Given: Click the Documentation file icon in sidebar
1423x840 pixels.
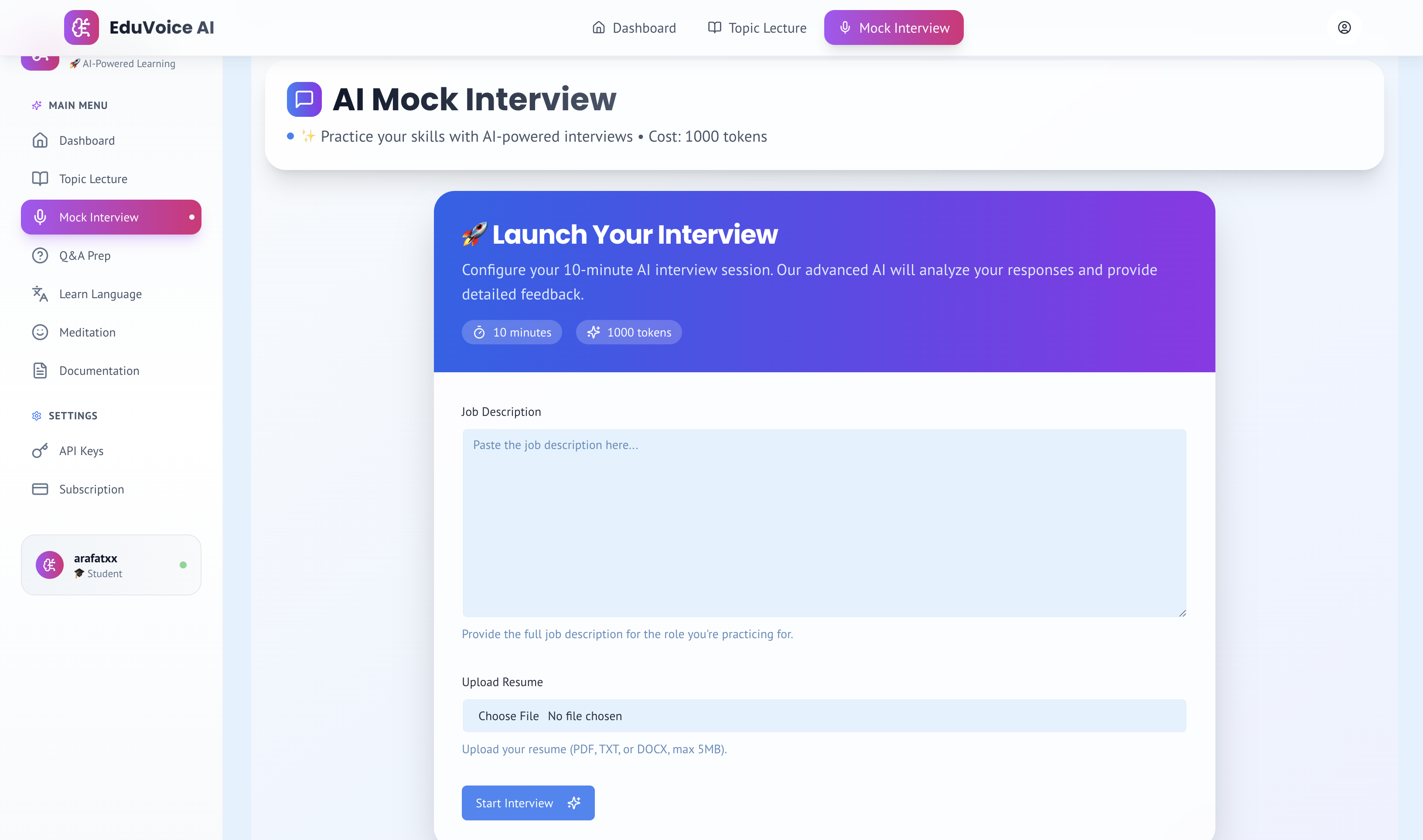Looking at the screenshot, I should (x=40, y=371).
